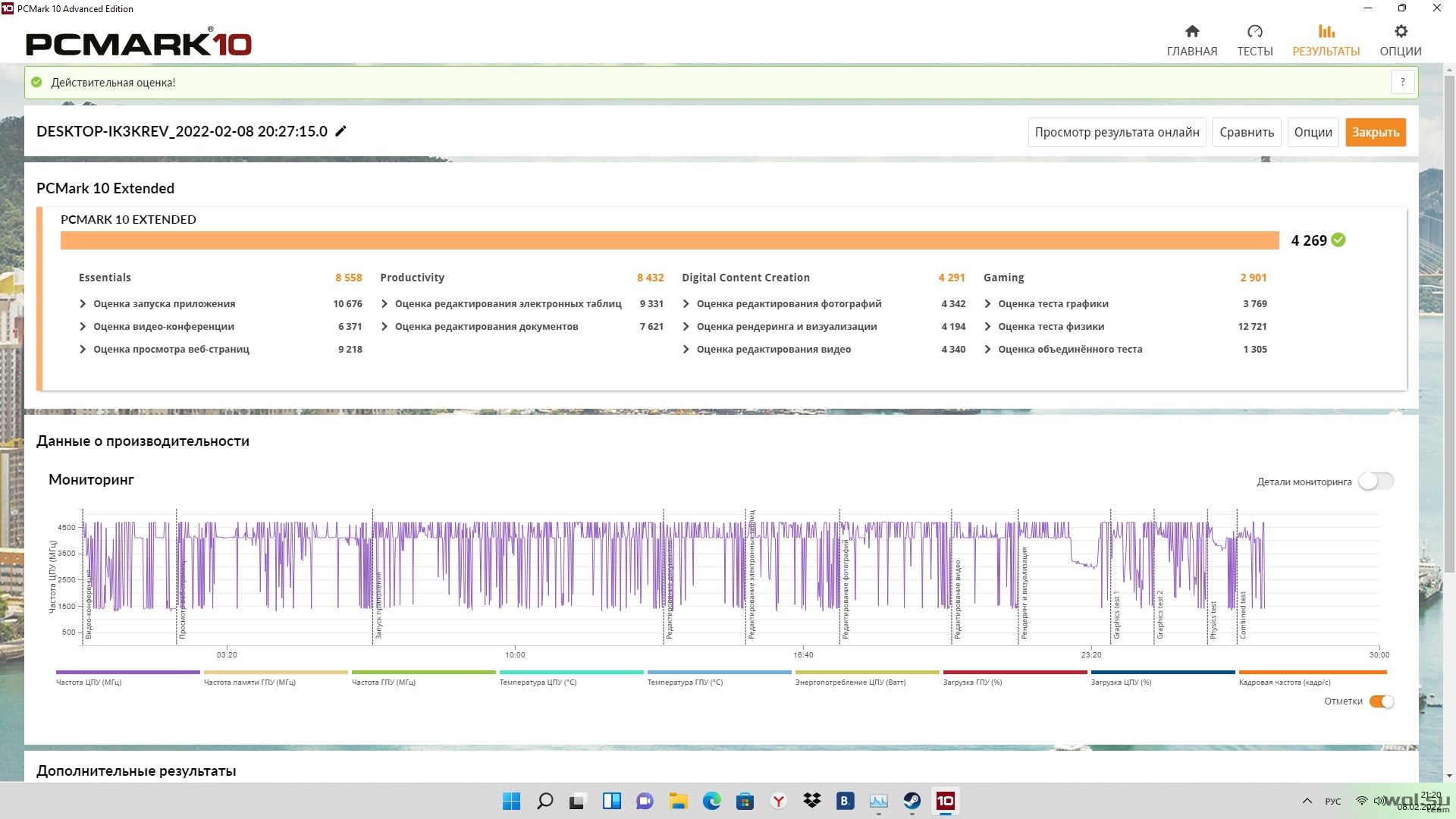Select Энергопотребление ЦПУ legend swatch
Viewport: 1456px width, 819px height.
click(x=868, y=672)
